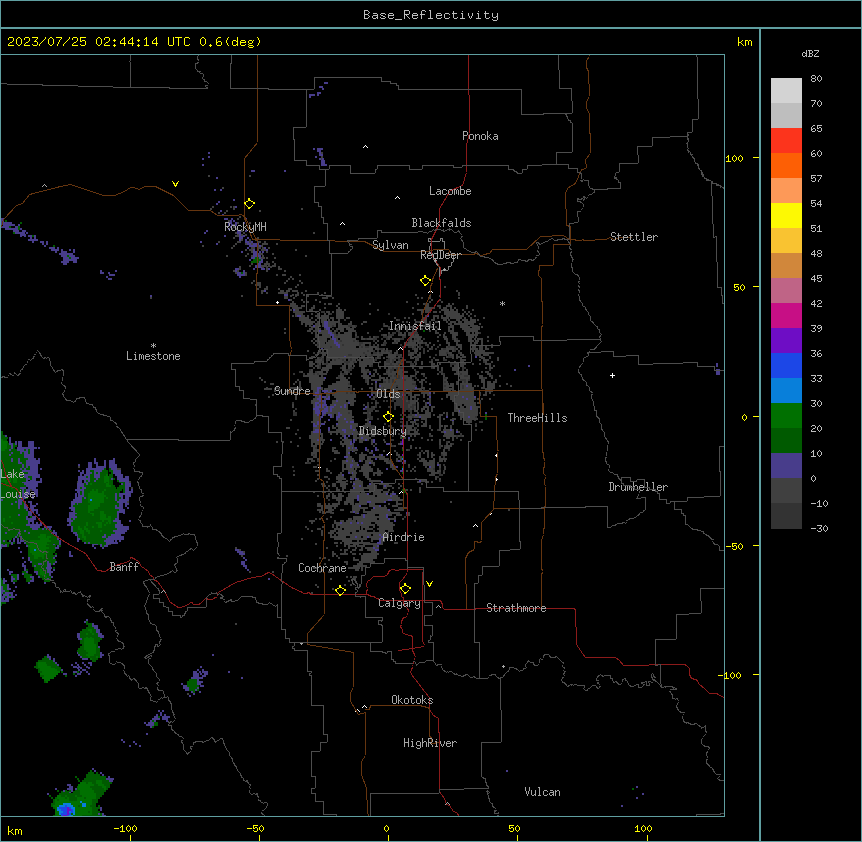Screen dimensions: 862x842
Task: Select the RockyMH label
Action: (245, 227)
